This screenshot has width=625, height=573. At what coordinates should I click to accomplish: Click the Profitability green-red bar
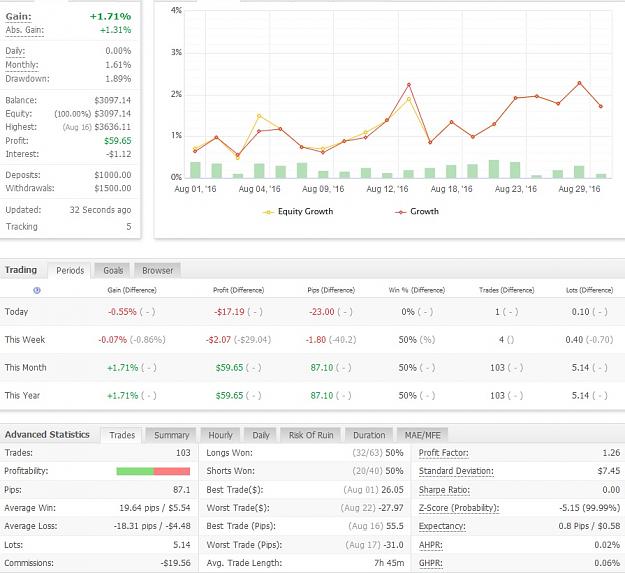tap(153, 471)
